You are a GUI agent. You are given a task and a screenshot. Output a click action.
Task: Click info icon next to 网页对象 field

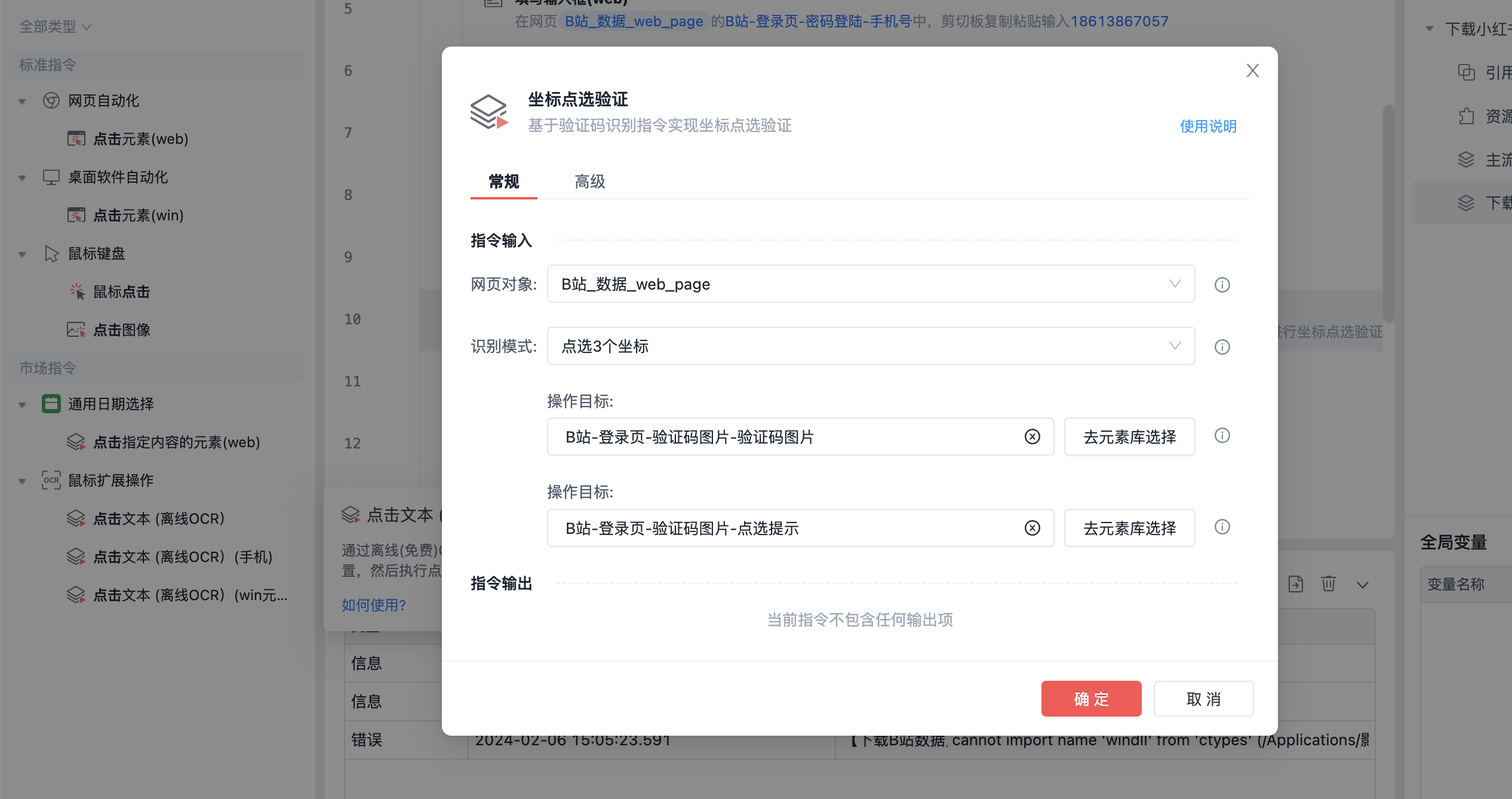[x=1222, y=285]
